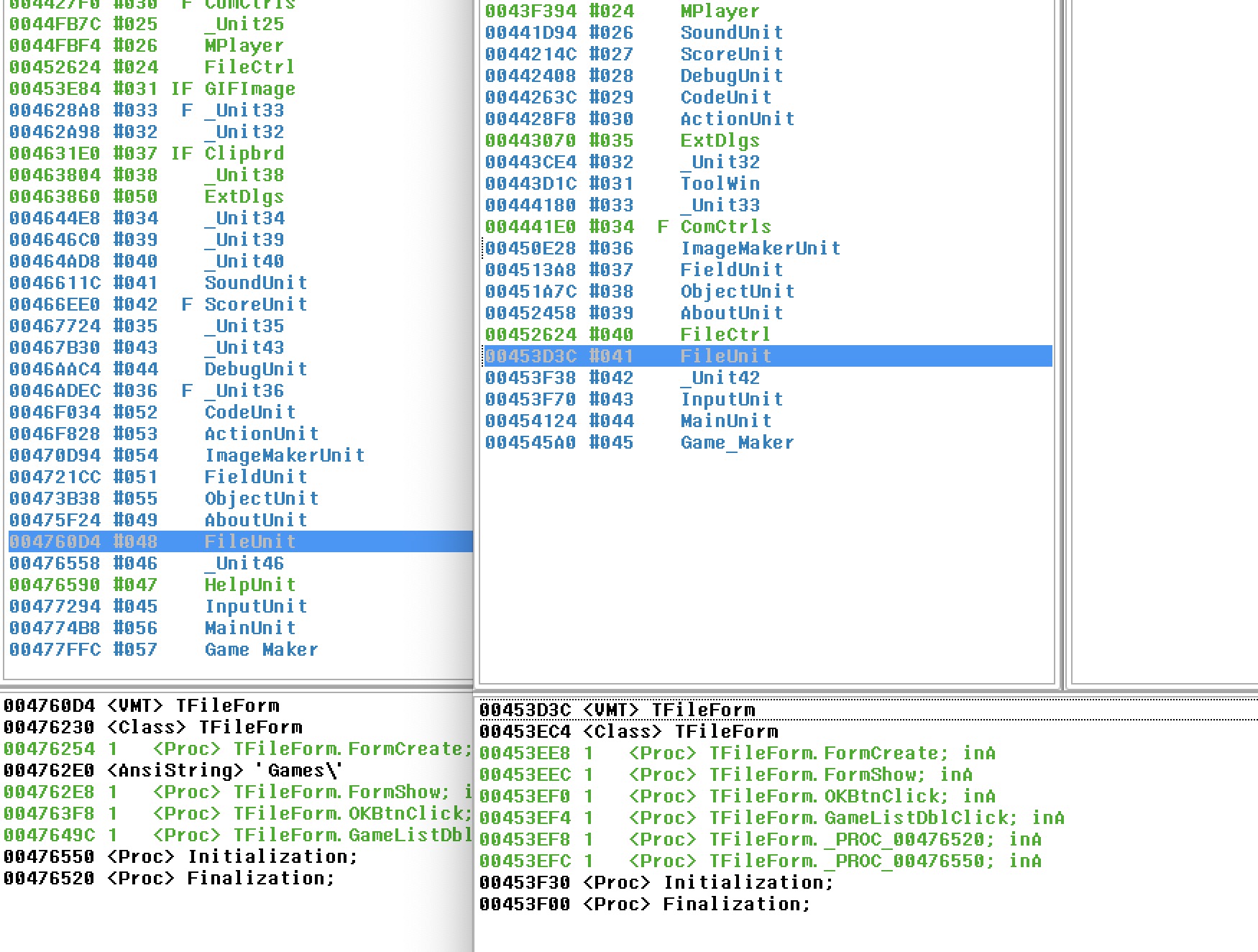
Task: Select highlighted 00453D3C FileUnit row
Action: pyautogui.click(x=768, y=356)
